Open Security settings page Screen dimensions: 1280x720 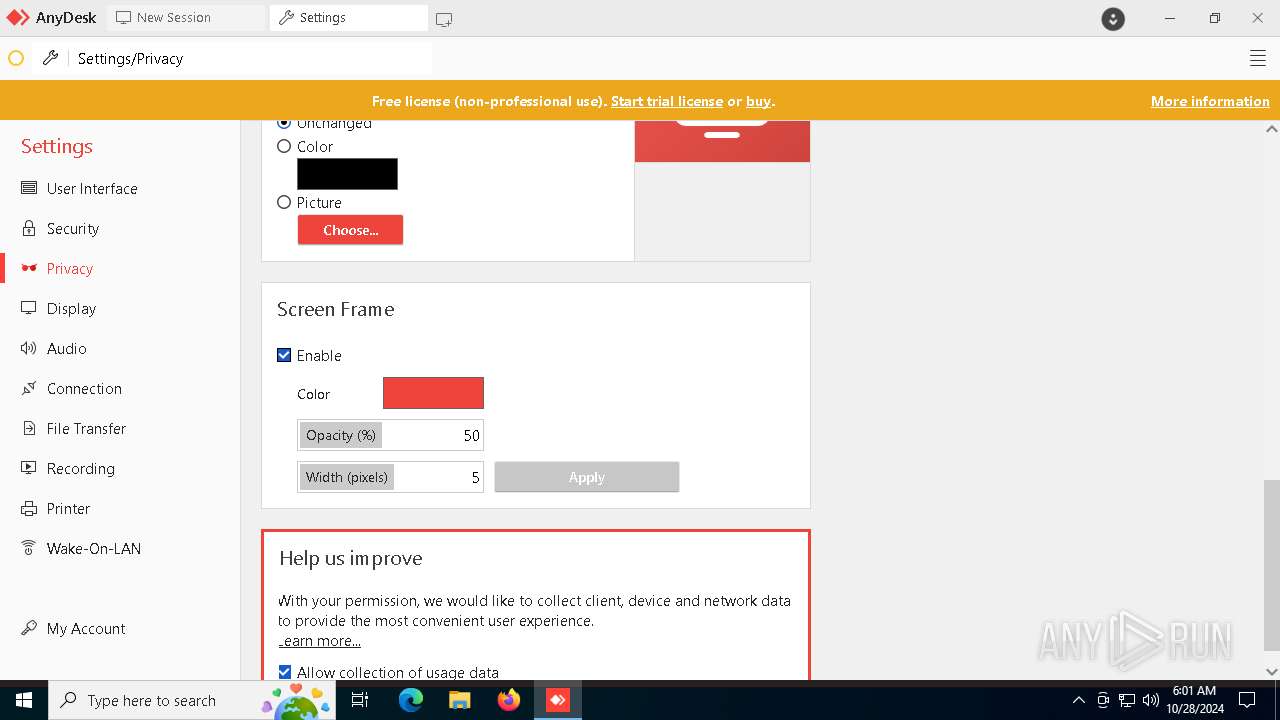(x=73, y=228)
